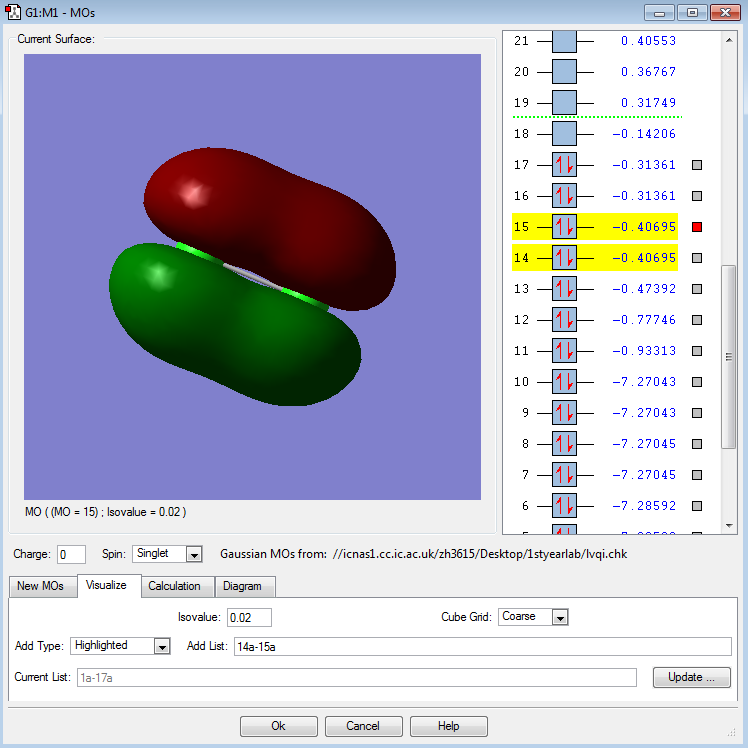Screen dimensions: 748x748
Task: Click energy value 0.40553 of orbital 21
Action: pyautogui.click(x=648, y=41)
